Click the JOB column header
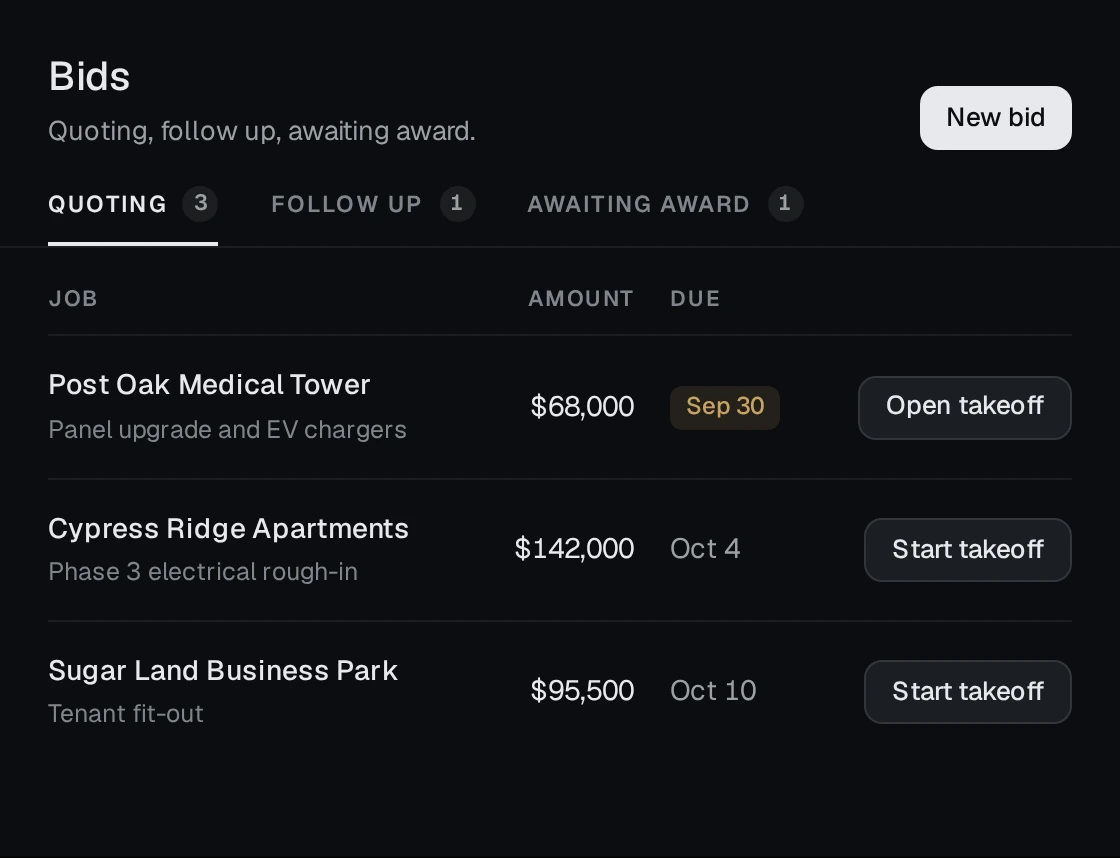The width and height of the screenshot is (1120, 858). [73, 299]
